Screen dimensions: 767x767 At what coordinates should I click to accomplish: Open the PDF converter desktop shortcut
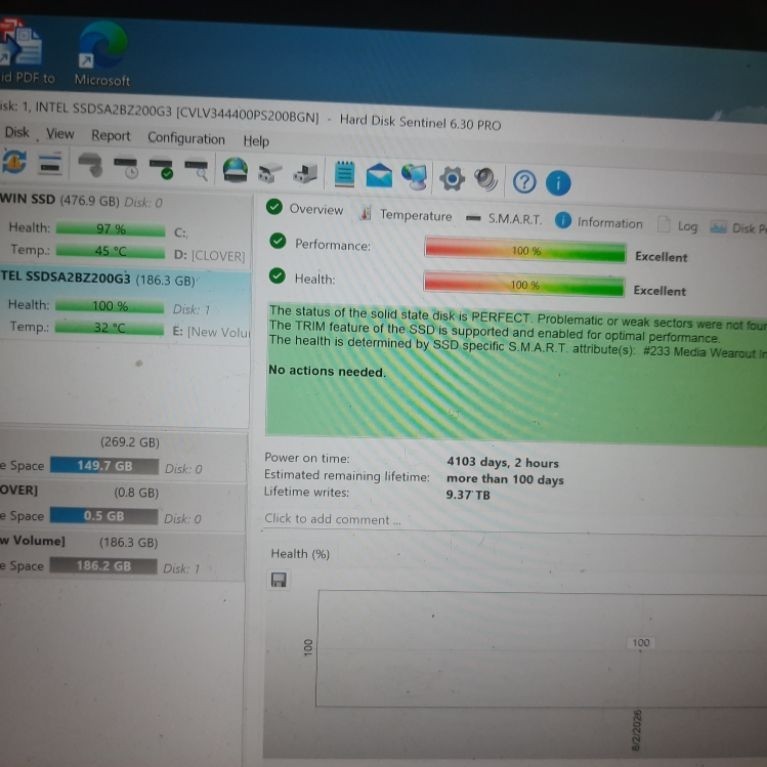tap(21, 53)
